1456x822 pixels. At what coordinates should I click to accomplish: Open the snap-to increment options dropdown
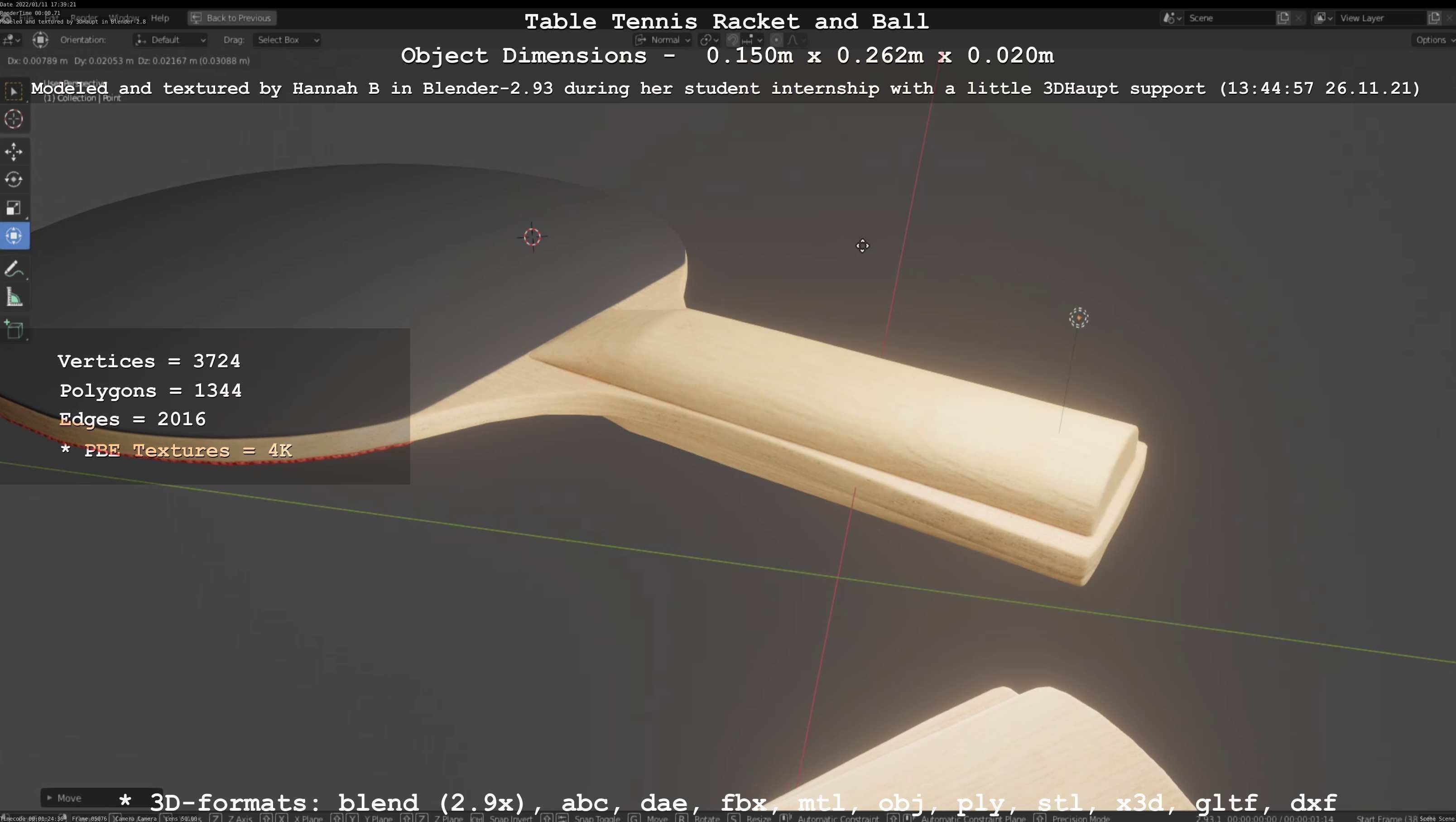point(752,39)
